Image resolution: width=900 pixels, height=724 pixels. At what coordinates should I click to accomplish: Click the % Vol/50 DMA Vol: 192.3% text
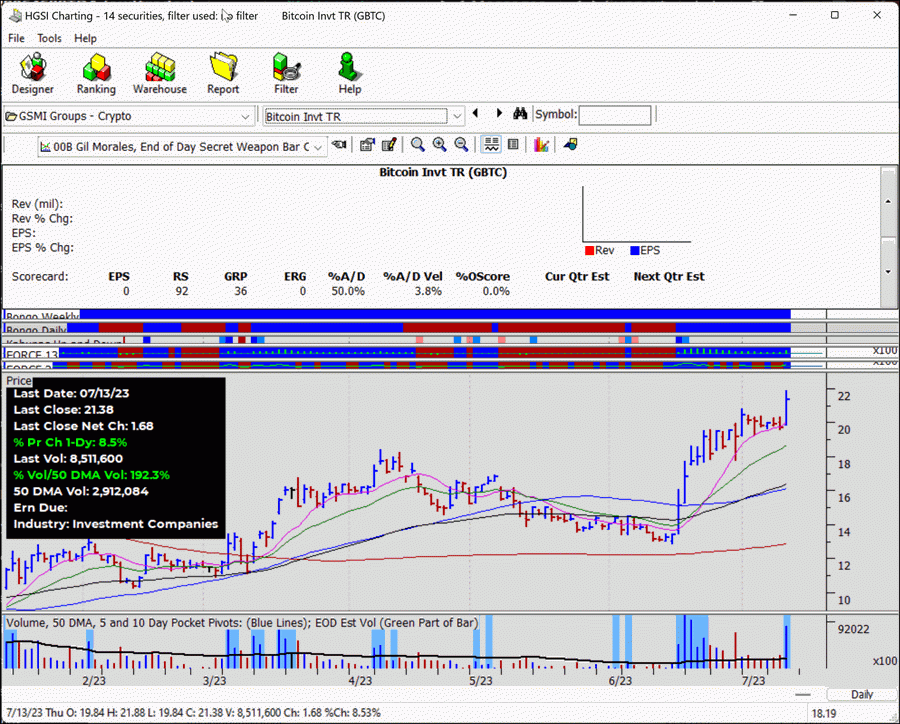(x=91, y=475)
